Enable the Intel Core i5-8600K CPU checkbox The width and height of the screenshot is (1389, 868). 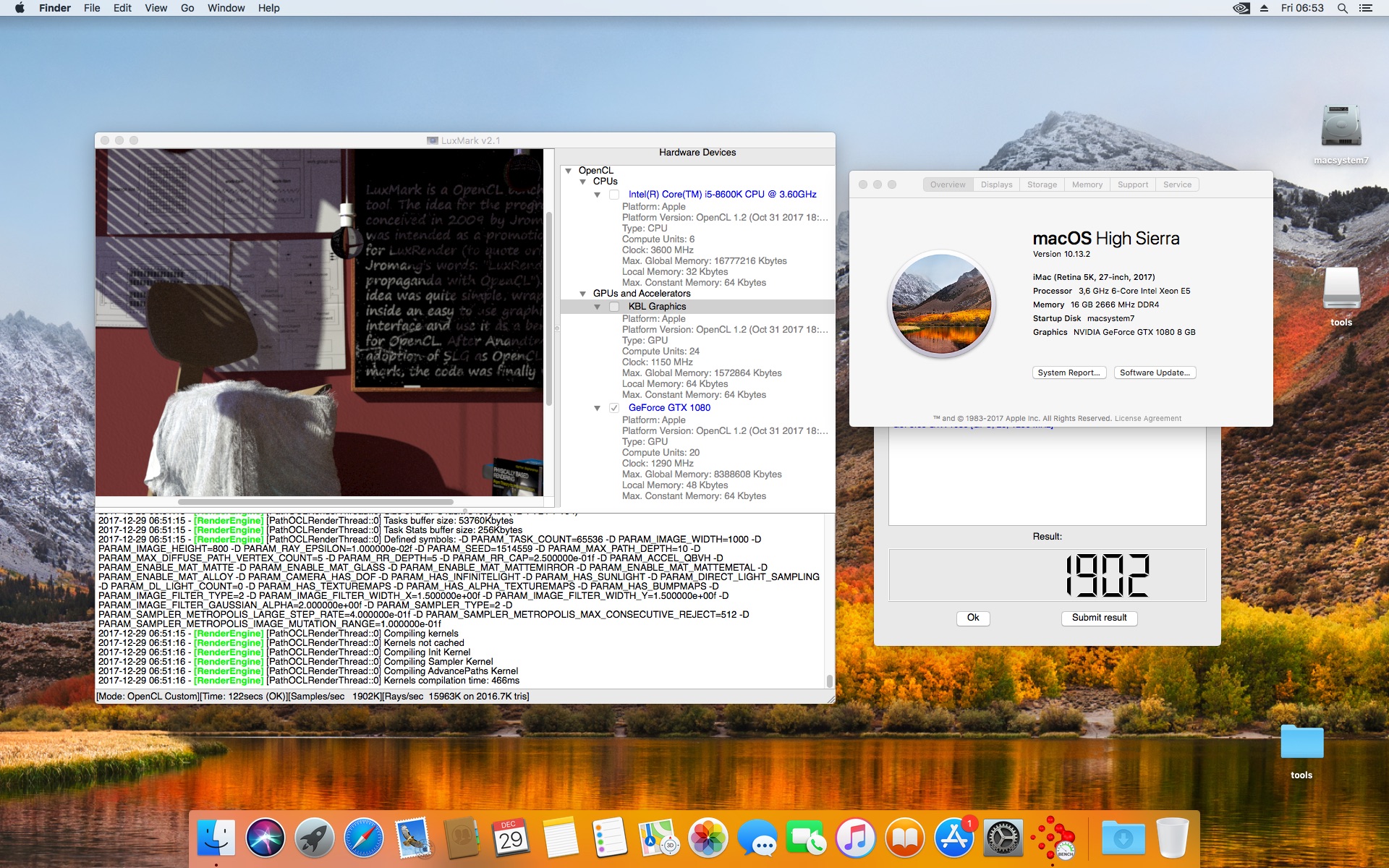(x=614, y=195)
